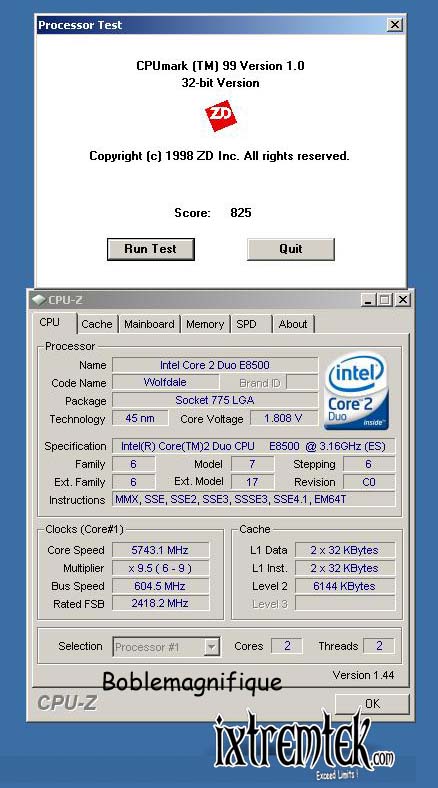Image resolution: width=438 pixels, height=788 pixels.
Task: Click the Threads value 2
Action: 379,646
